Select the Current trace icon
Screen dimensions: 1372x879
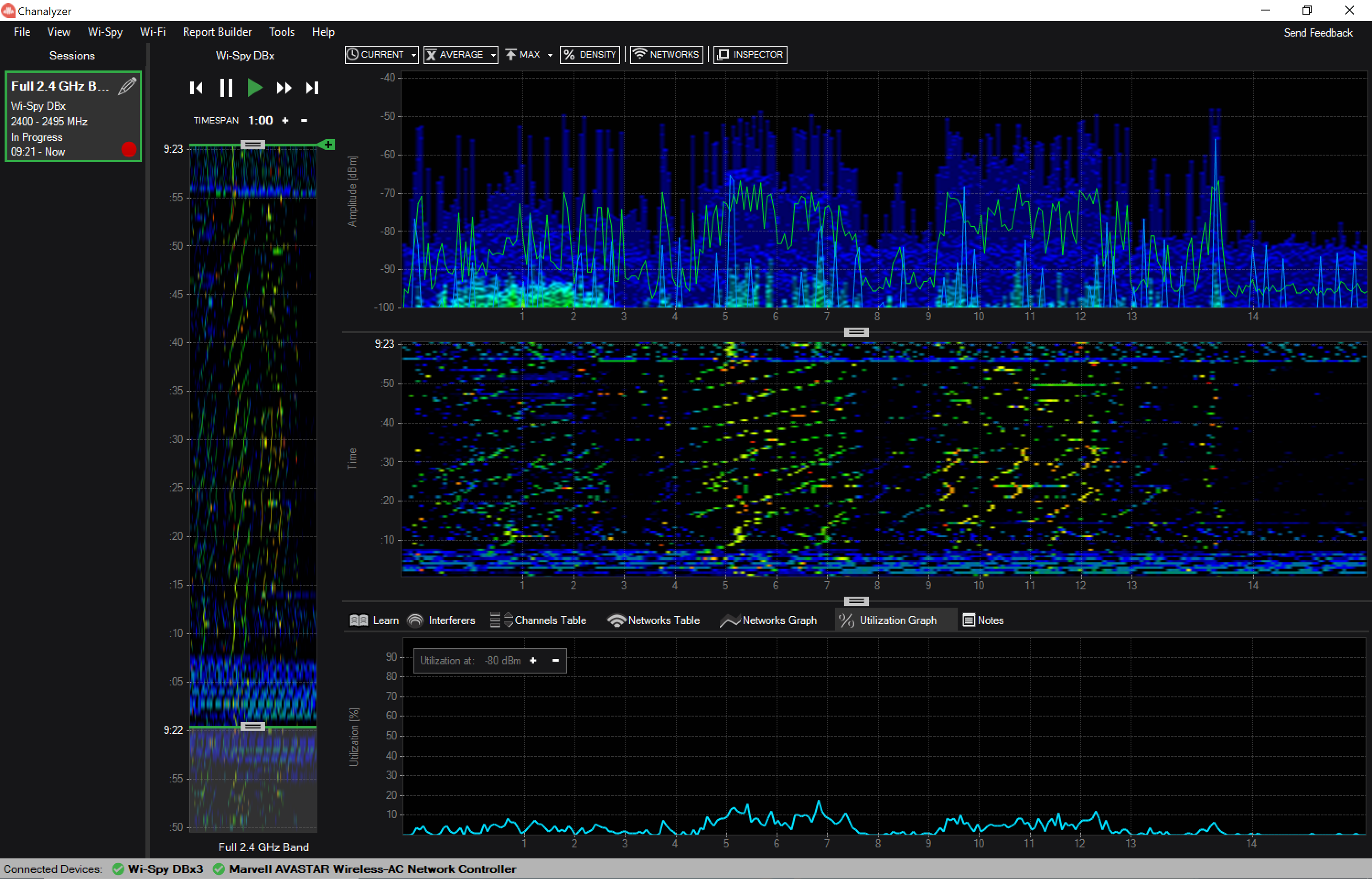[x=376, y=54]
